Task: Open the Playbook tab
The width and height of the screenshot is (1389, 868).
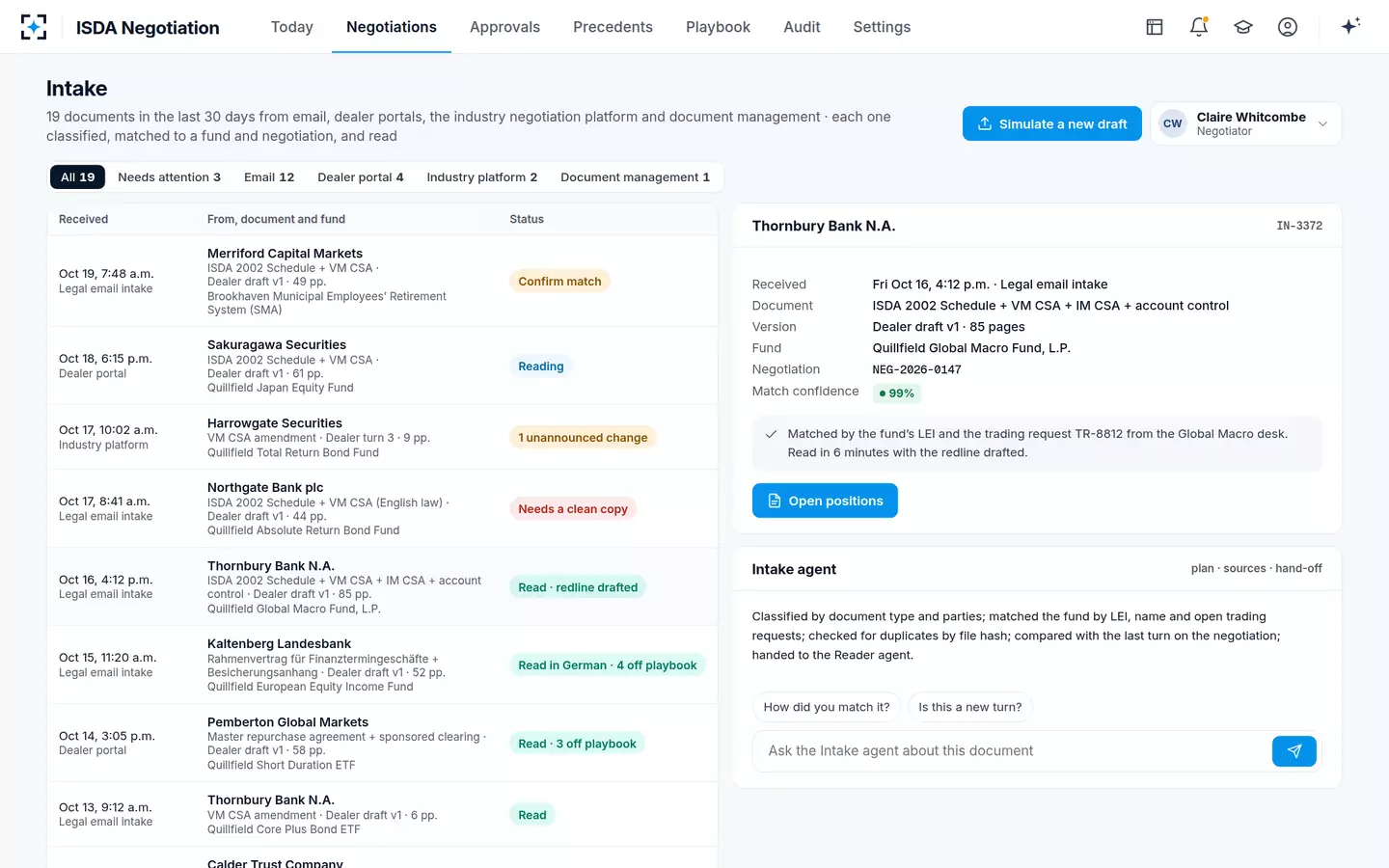Action: [718, 27]
